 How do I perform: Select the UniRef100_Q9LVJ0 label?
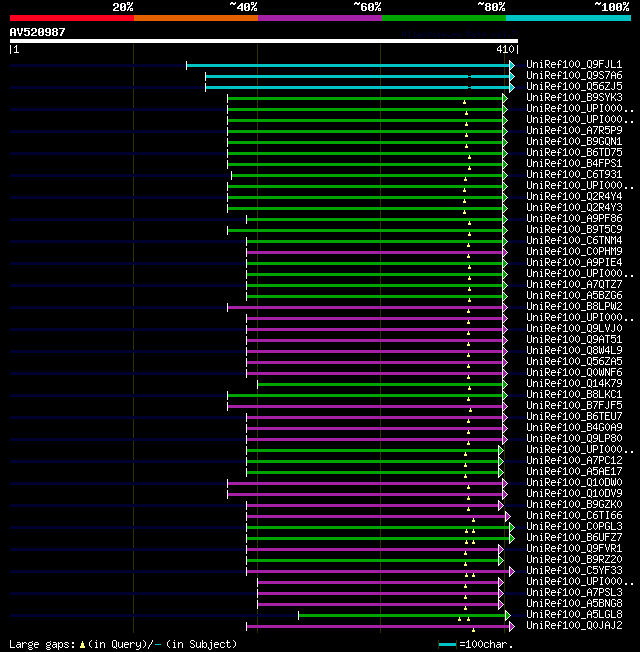tap(574, 328)
